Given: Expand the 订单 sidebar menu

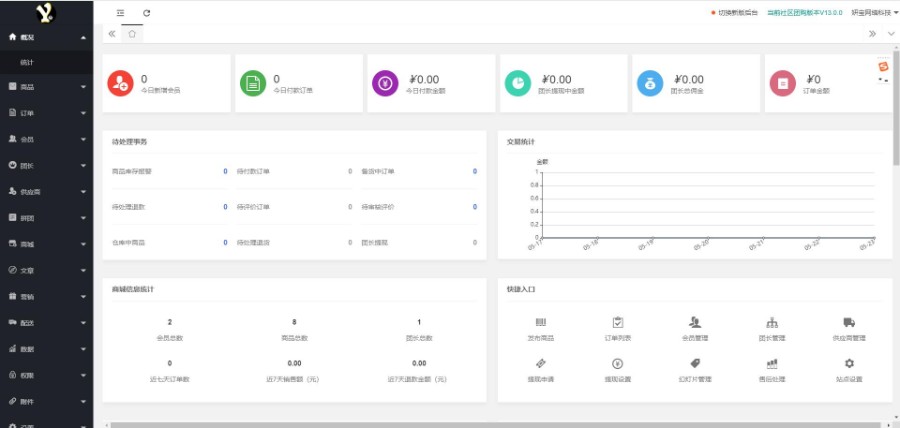Looking at the screenshot, I should (x=46, y=113).
